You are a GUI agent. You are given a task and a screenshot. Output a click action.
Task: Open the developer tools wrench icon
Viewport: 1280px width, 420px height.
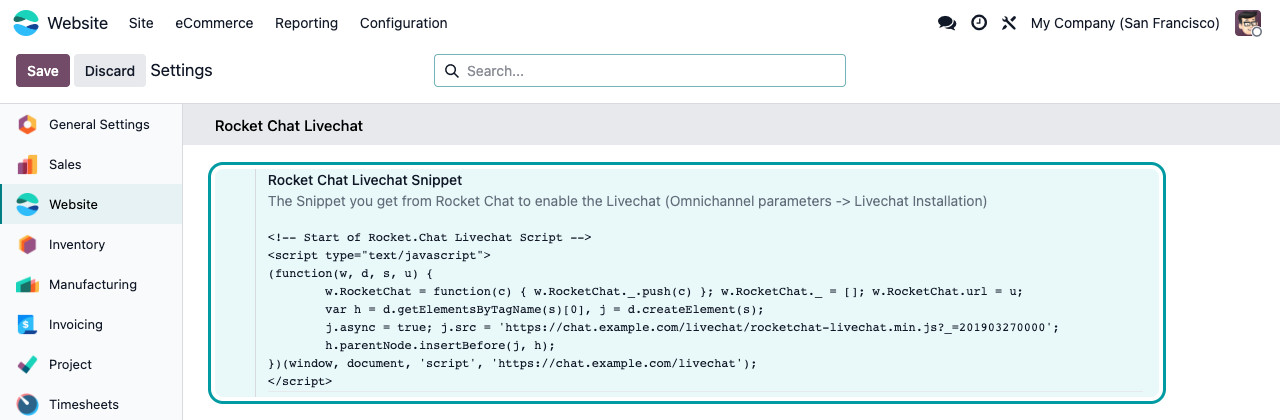[1009, 23]
